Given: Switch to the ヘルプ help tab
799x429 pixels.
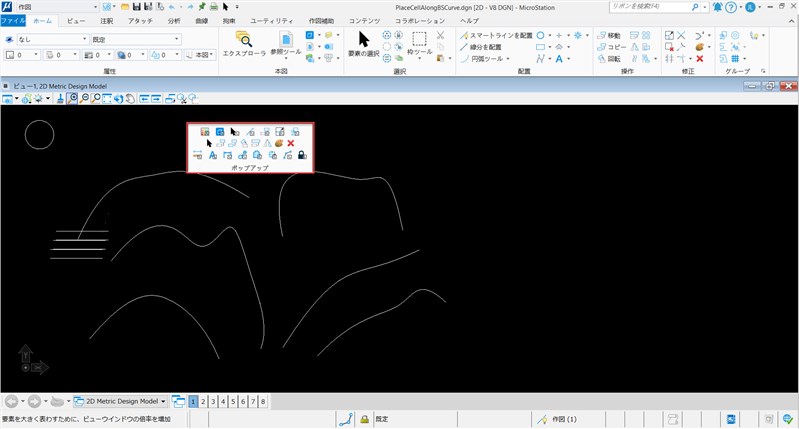Looking at the screenshot, I should click(469, 21).
